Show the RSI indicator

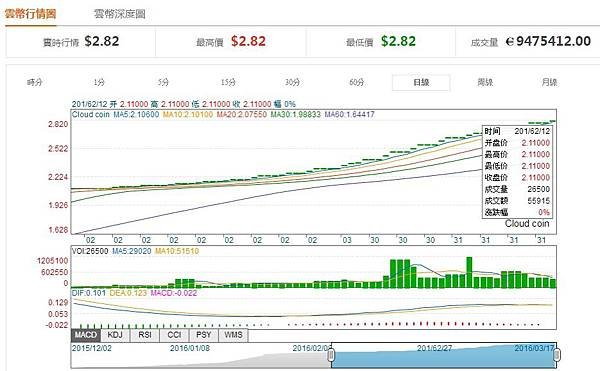pos(145,335)
